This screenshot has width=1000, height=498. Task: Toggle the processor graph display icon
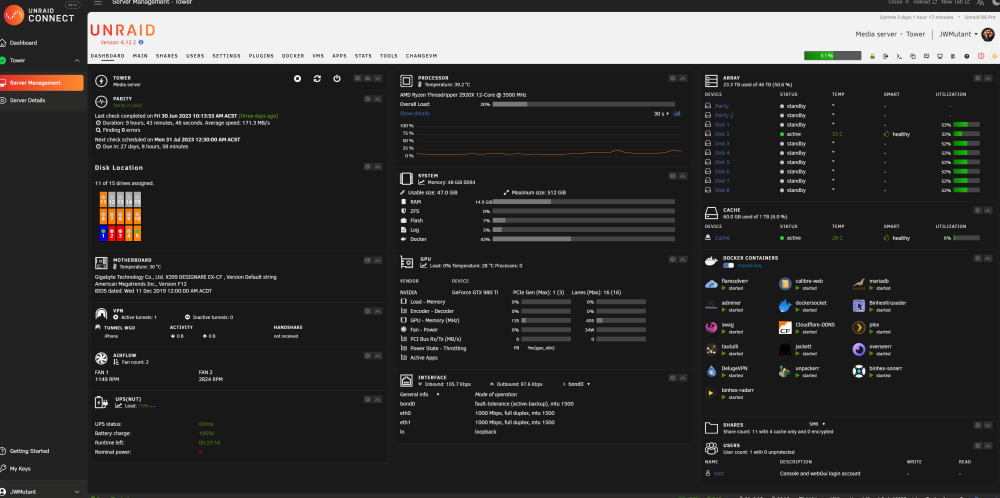pos(677,114)
